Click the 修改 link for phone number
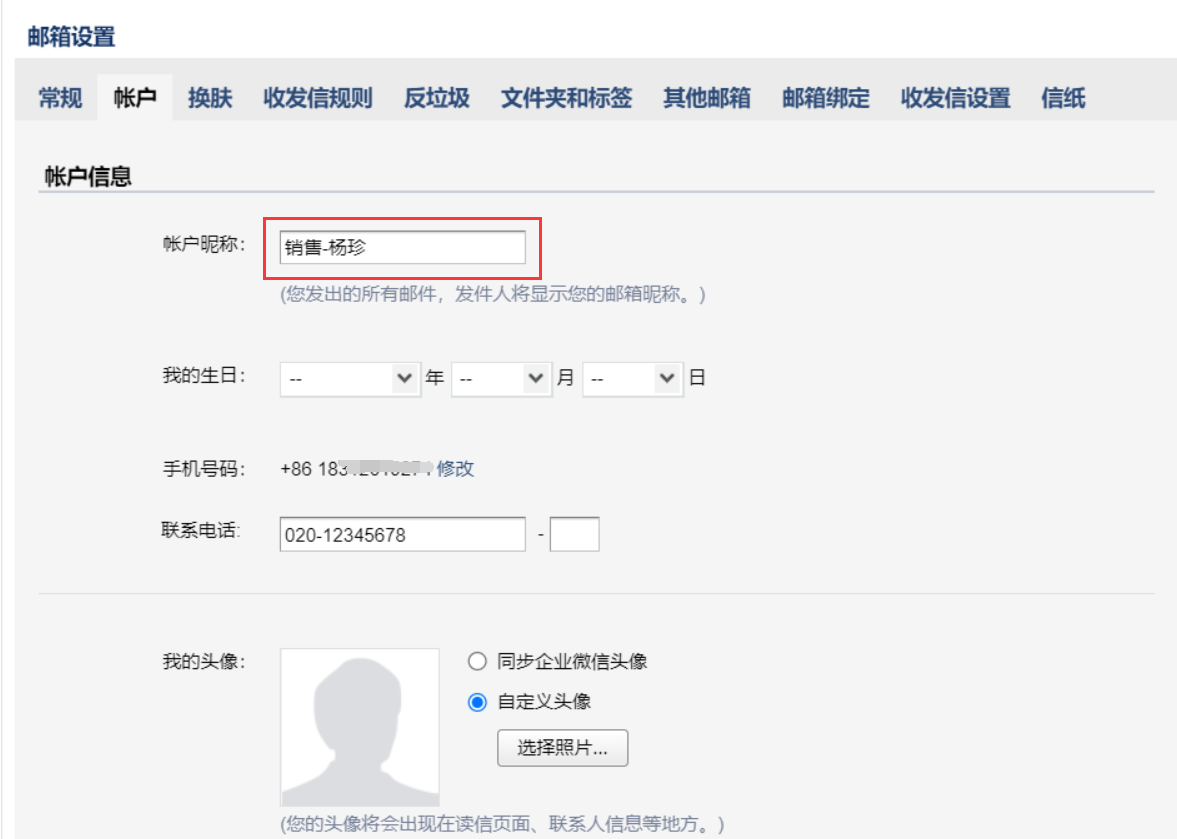The image size is (1177, 839). point(455,468)
